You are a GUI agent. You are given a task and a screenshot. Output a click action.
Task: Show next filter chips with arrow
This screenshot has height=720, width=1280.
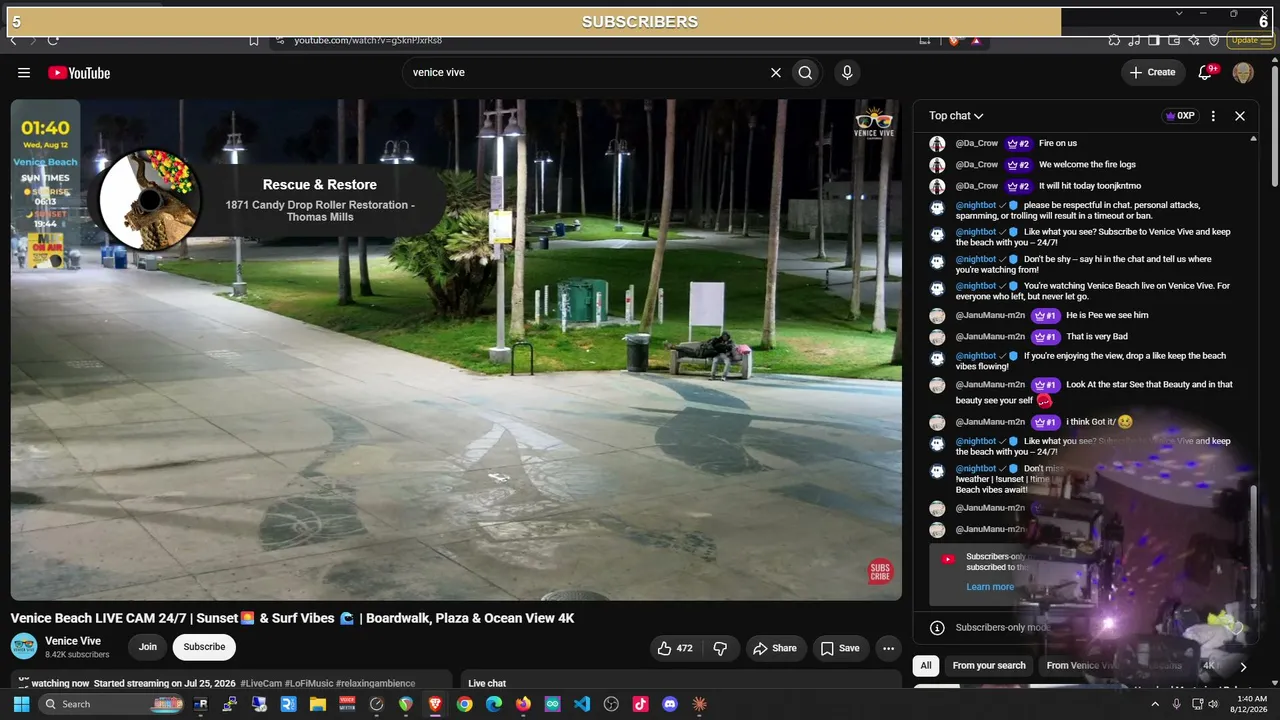(x=1243, y=666)
